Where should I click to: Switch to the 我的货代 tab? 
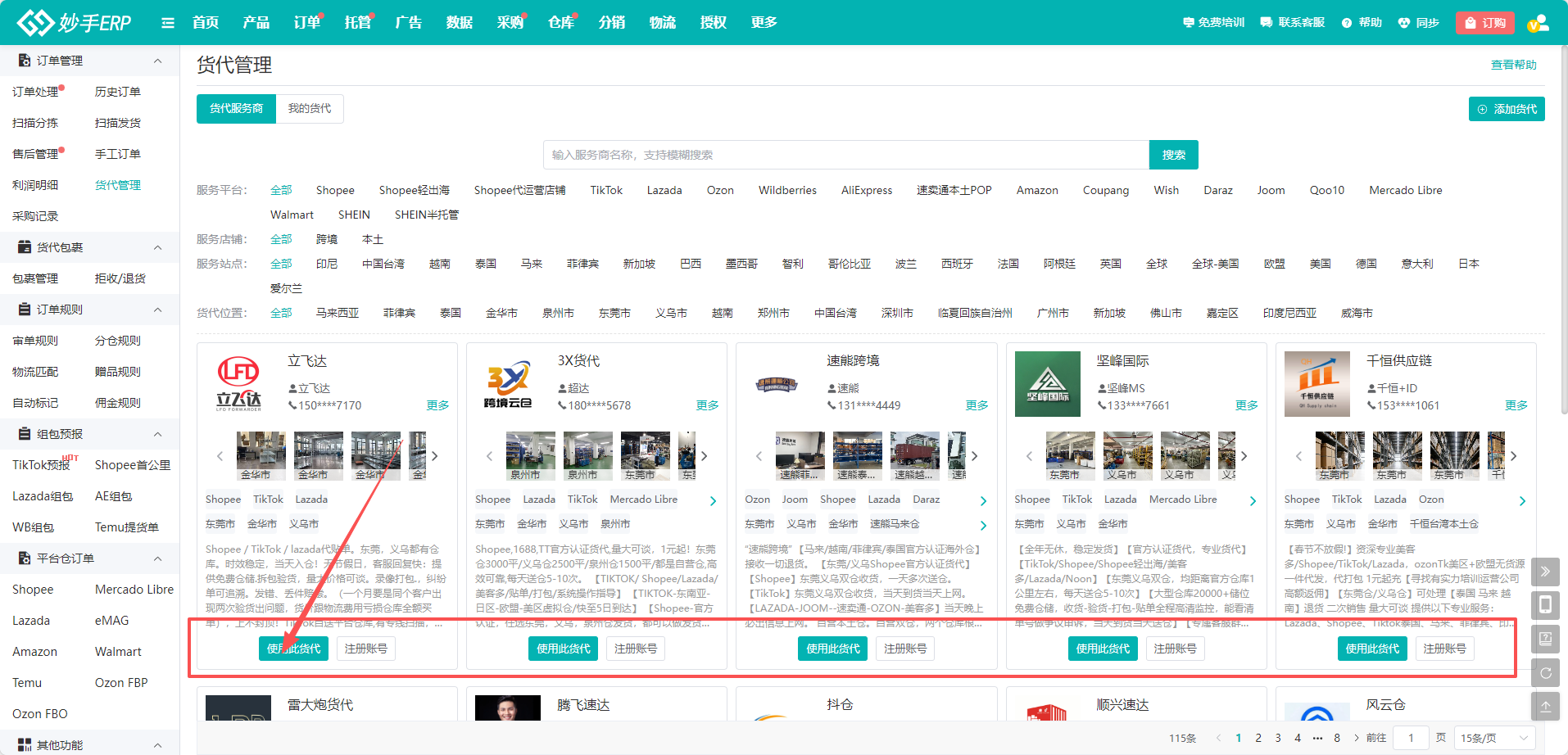click(310, 109)
